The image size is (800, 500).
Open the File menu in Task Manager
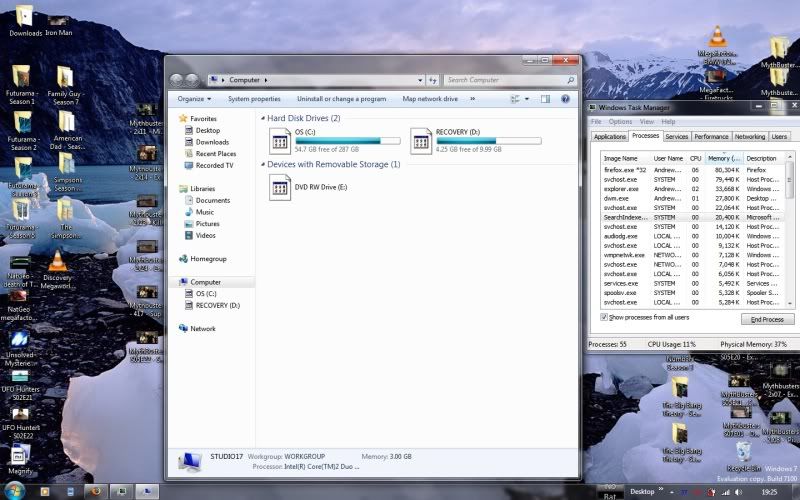coord(596,121)
